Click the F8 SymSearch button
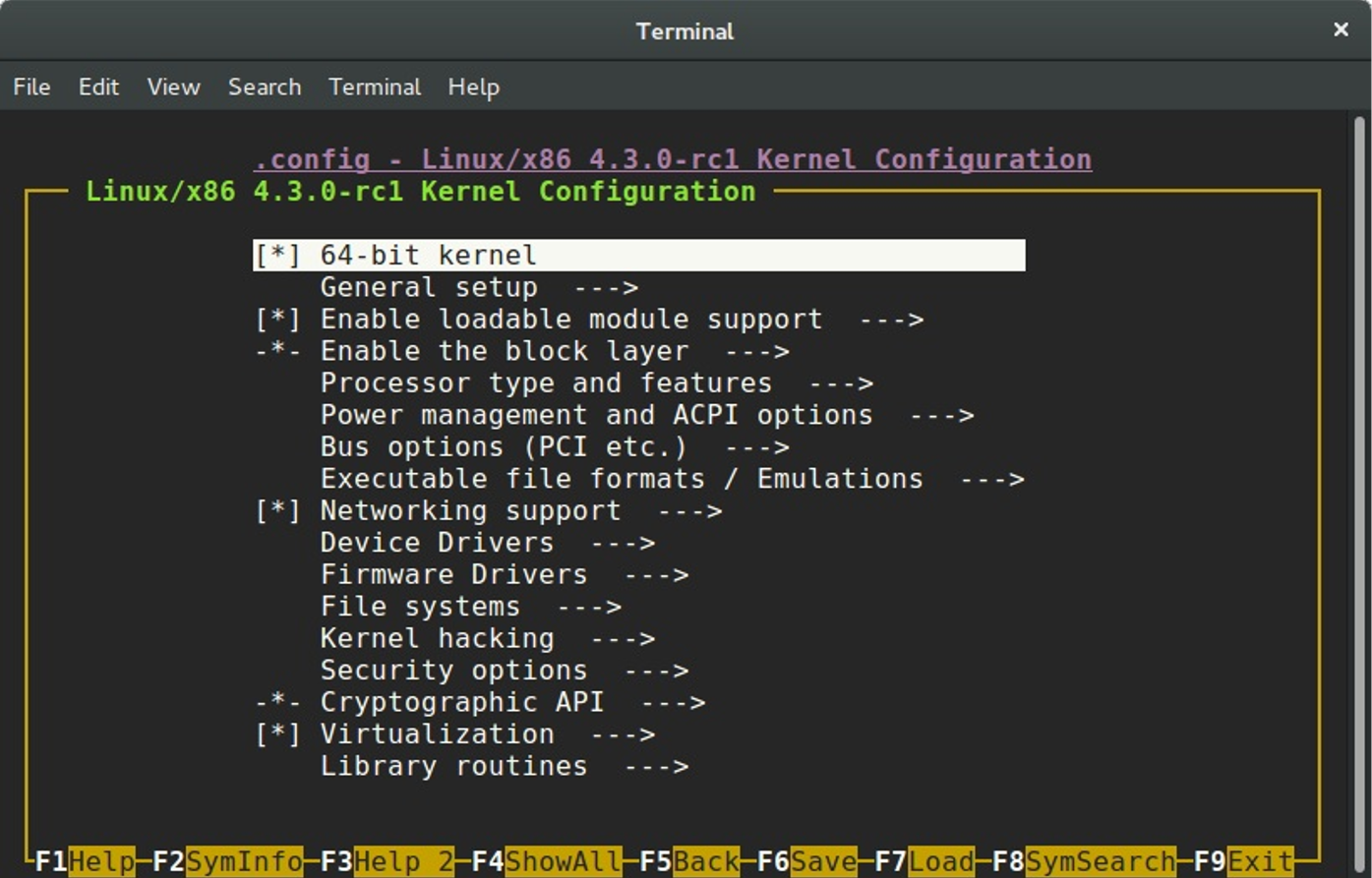 1083,861
